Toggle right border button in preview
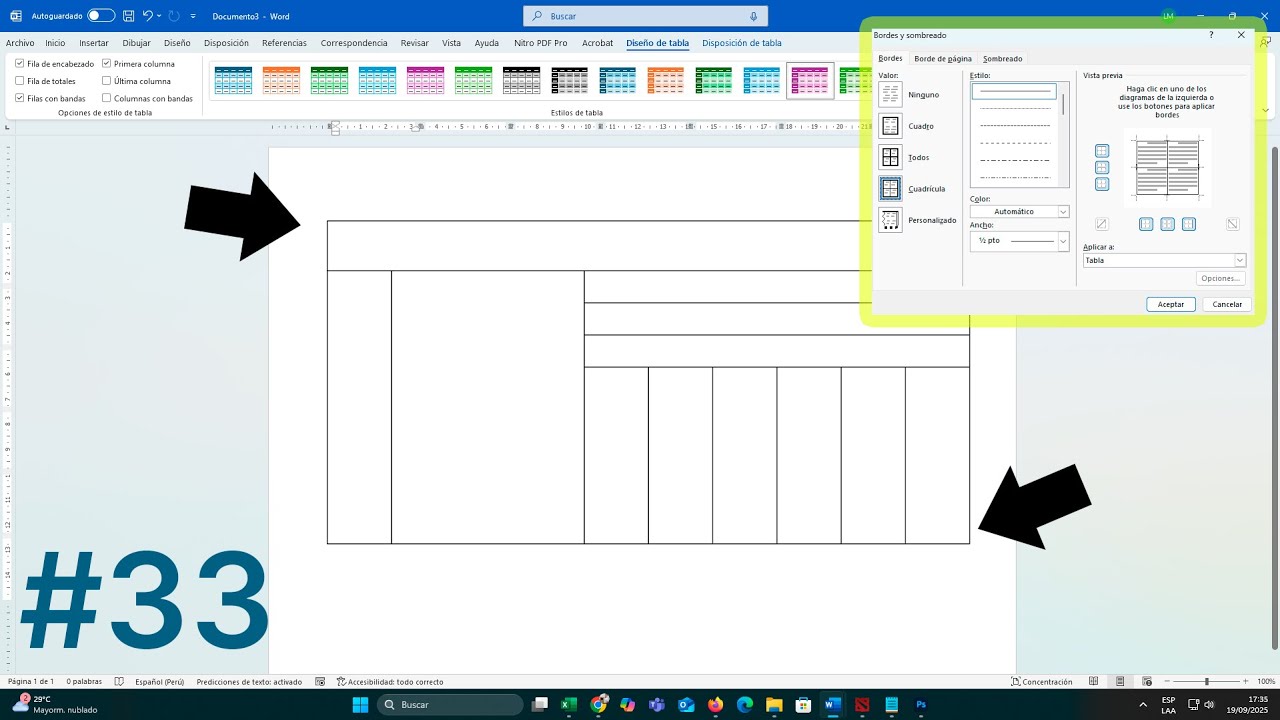 (x=1189, y=224)
